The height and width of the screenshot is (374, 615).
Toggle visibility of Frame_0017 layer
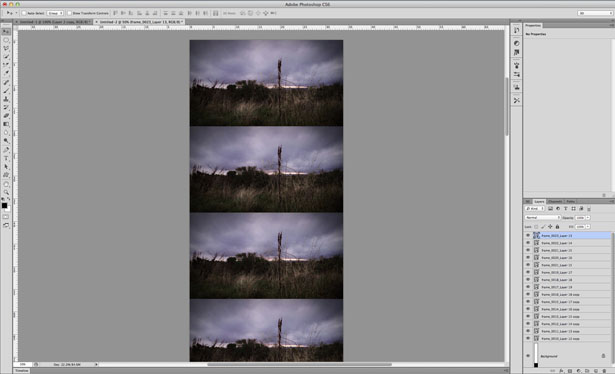pyautogui.click(x=528, y=287)
